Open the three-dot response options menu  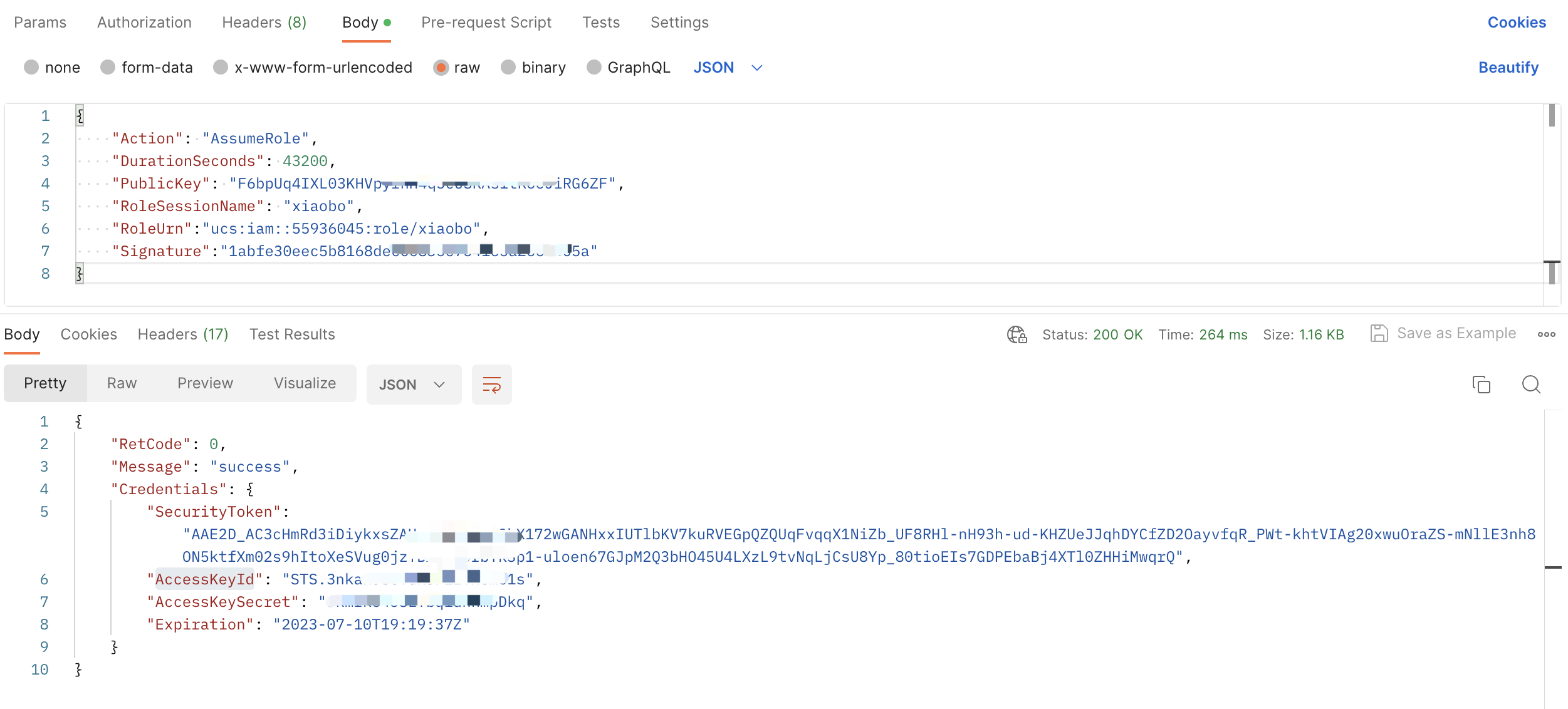pyautogui.click(x=1546, y=334)
